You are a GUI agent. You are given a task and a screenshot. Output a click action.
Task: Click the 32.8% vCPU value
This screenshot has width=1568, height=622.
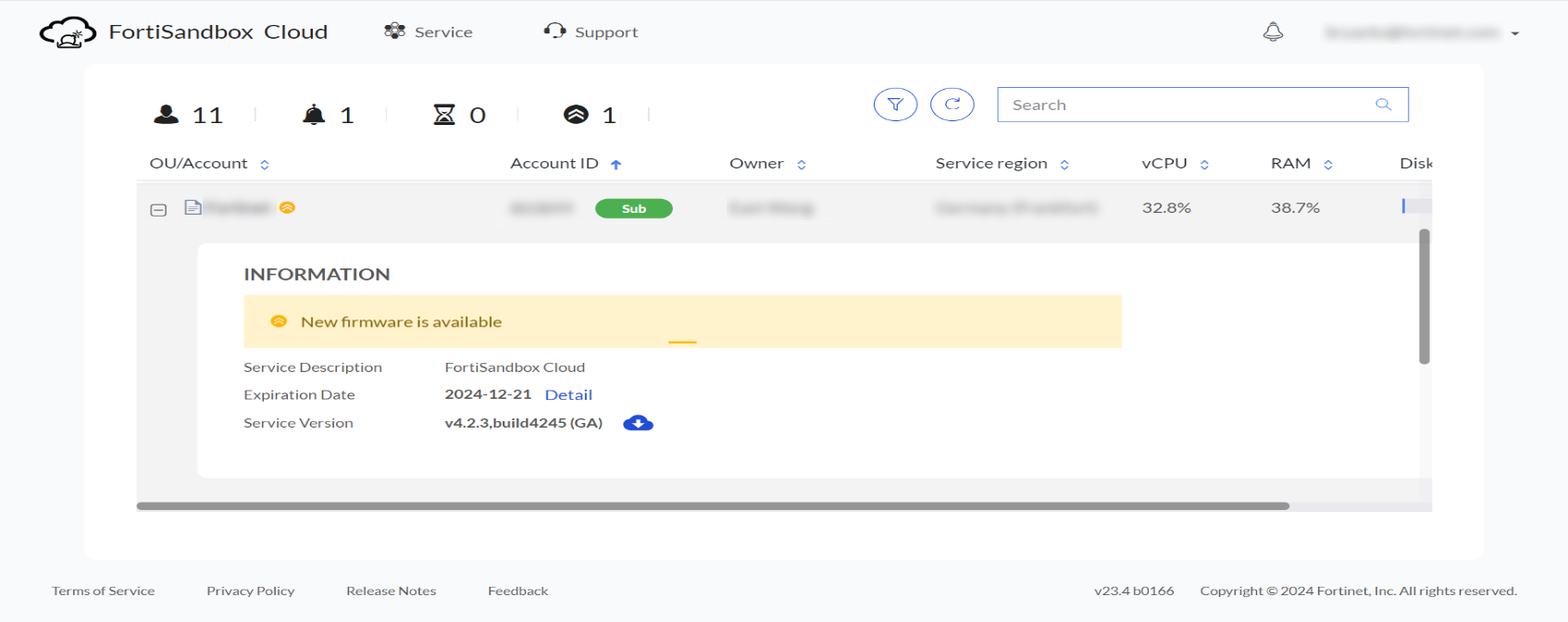[1166, 207]
